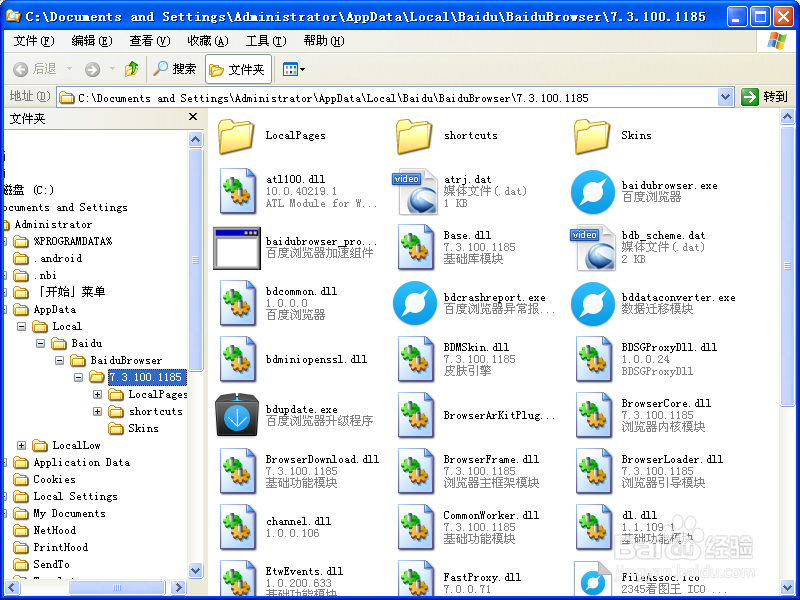
Task: Click file pane scroll down arrow
Action: (x=787, y=587)
